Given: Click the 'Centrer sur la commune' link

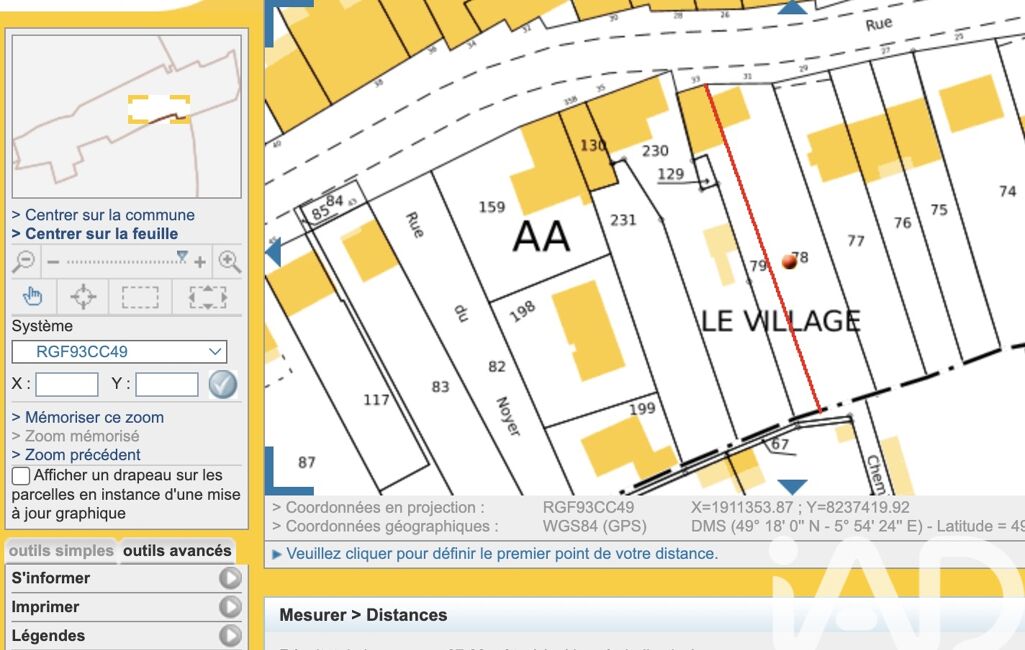Looking at the screenshot, I should pos(103,215).
